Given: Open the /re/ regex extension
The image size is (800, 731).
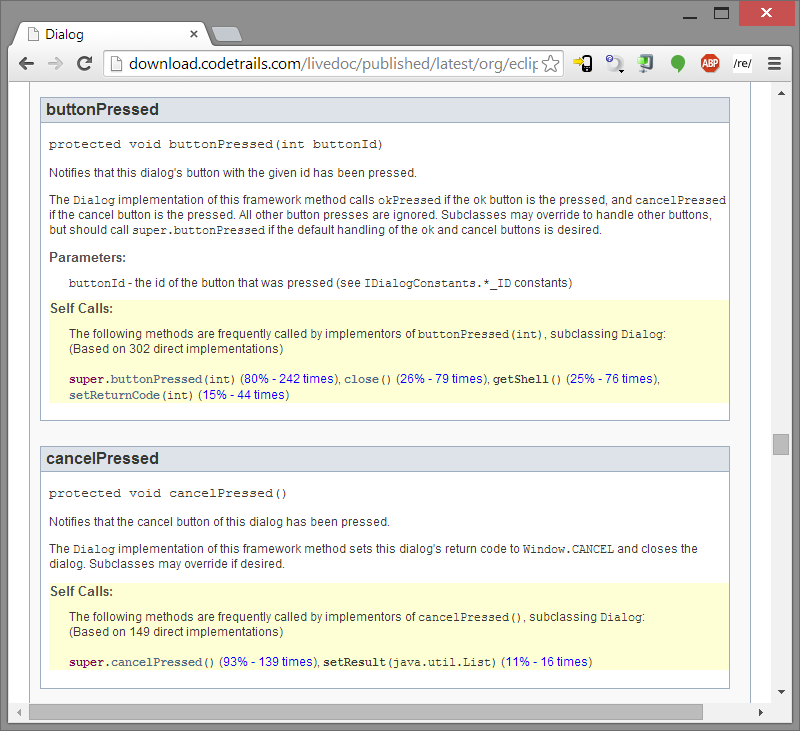Looking at the screenshot, I should pyautogui.click(x=742, y=63).
